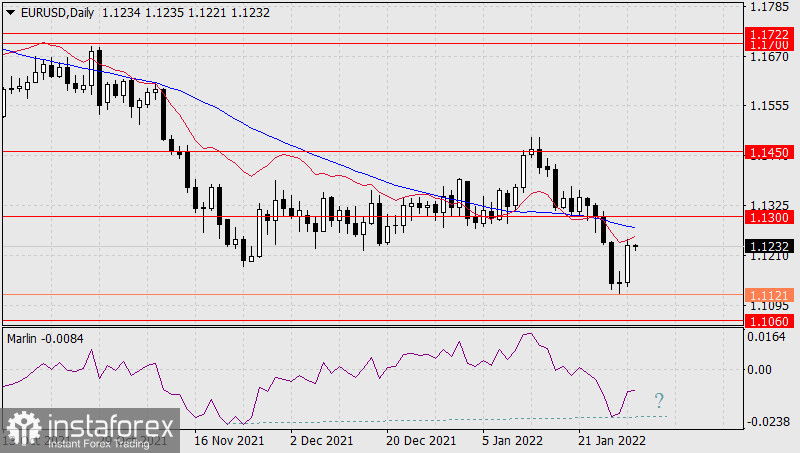Viewport: 800px width, 453px height.
Task: Click the blue question mark in Marlin panel
Action: (659, 402)
